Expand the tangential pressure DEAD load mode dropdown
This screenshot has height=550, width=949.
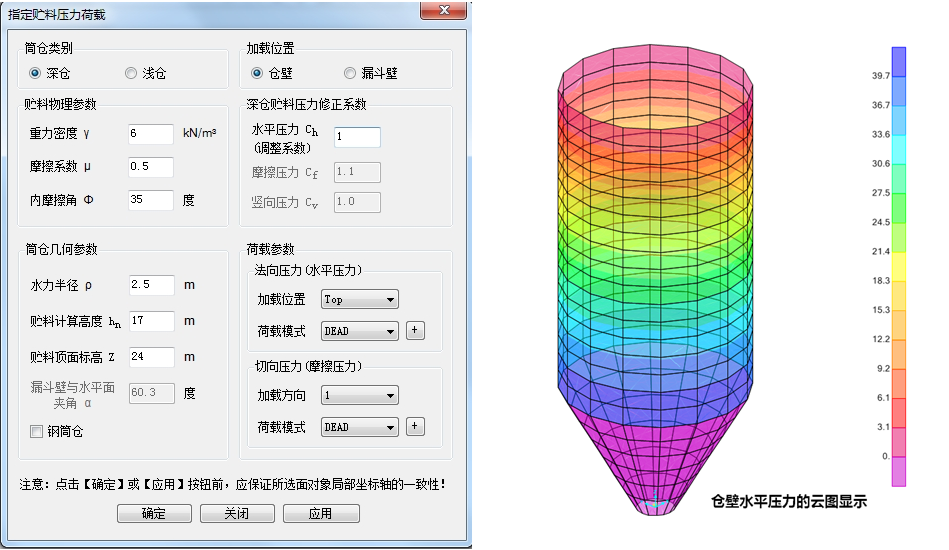point(359,427)
